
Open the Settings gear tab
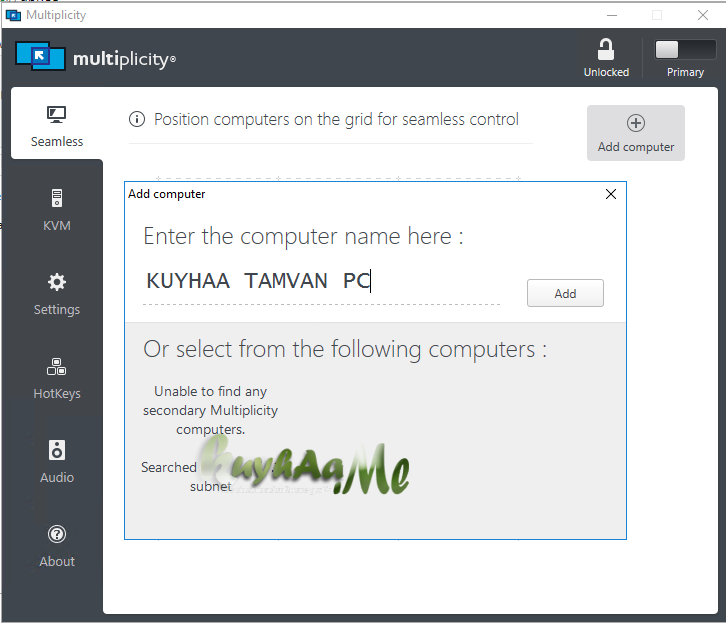56,293
